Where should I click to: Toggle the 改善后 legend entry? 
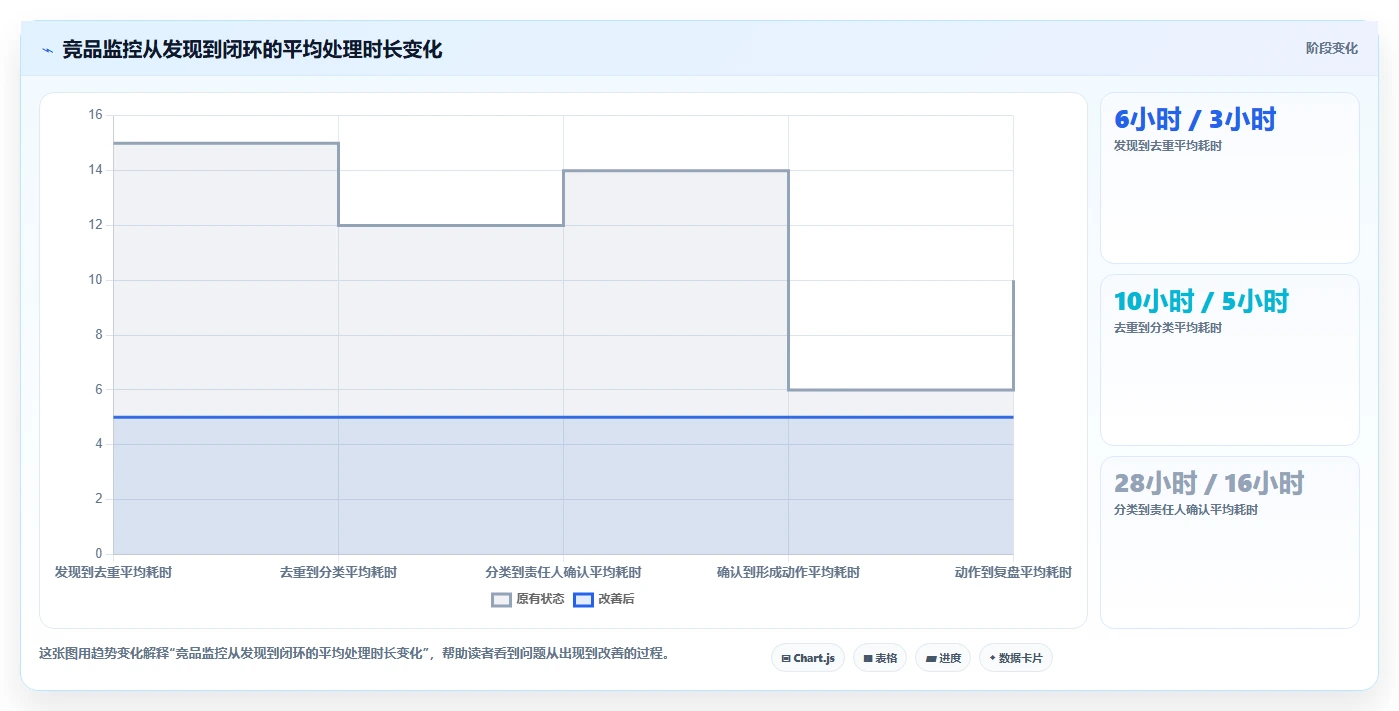(x=604, y=599)
